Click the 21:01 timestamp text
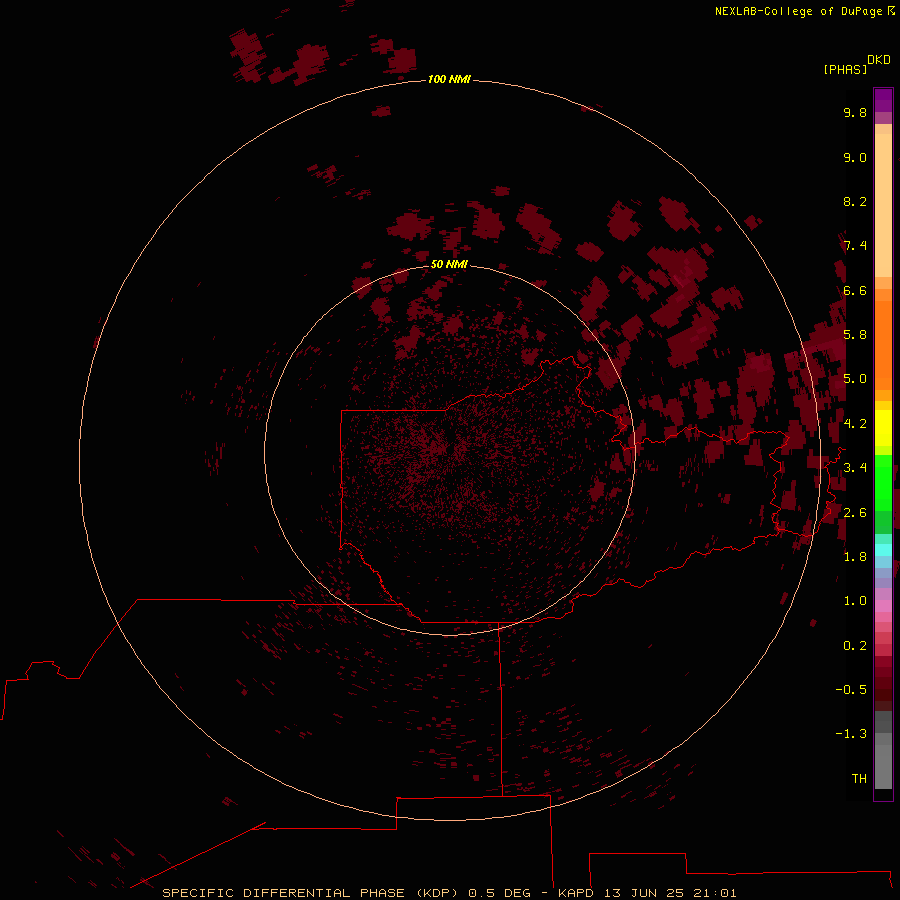This screenshot has width=900, height=900. point(713,893)
